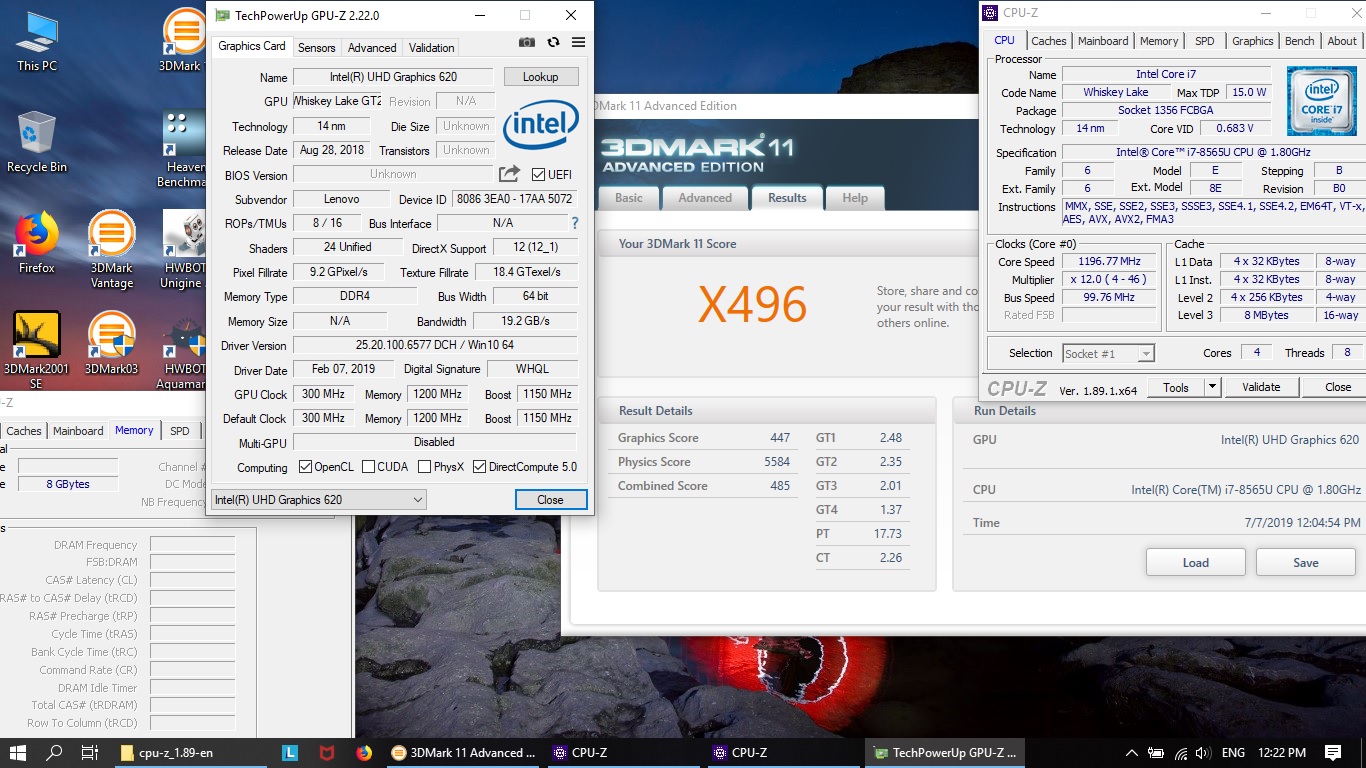Open the Caches tab in right CPU-Z window
Image resolution: width=1366 pixels, height=768 pixels.
(x=1049, y=41)
